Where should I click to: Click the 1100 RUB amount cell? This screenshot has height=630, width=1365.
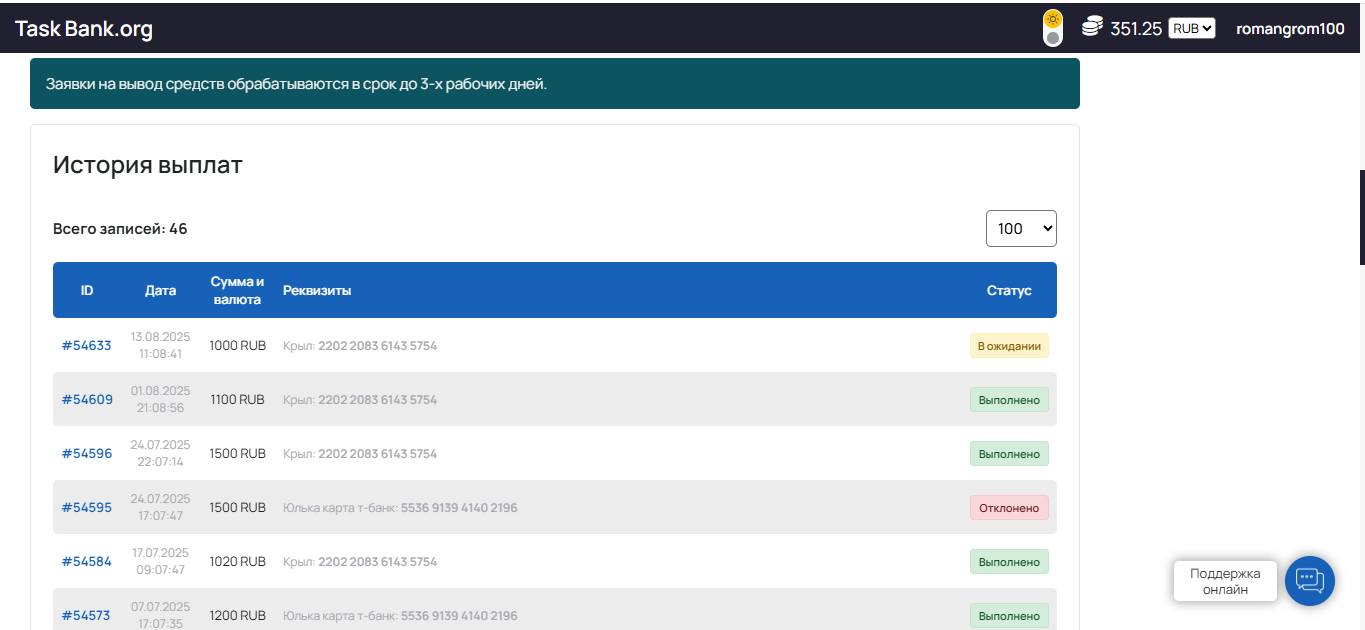(238, 400)
